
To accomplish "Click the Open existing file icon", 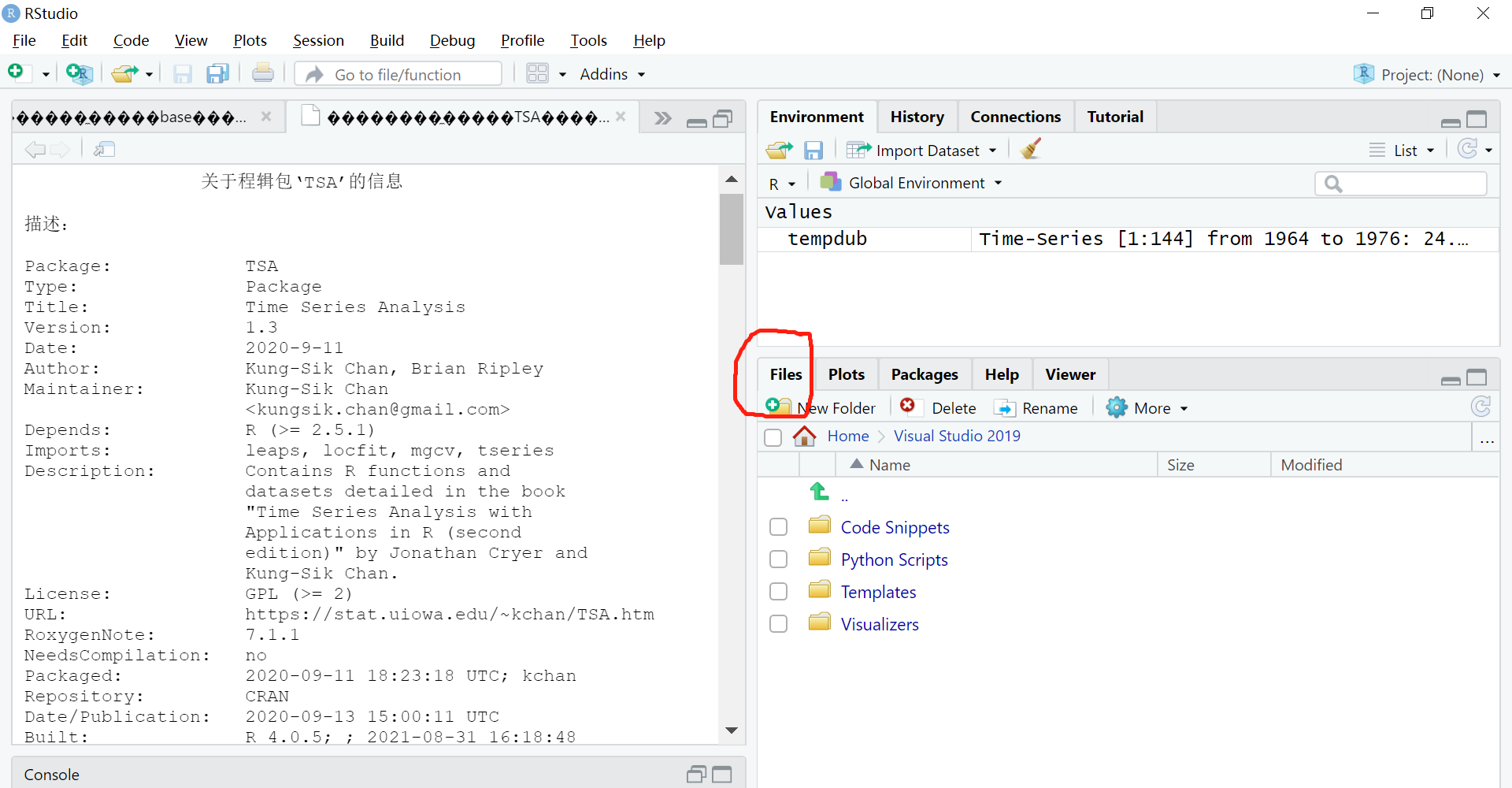I will (125, 74).
